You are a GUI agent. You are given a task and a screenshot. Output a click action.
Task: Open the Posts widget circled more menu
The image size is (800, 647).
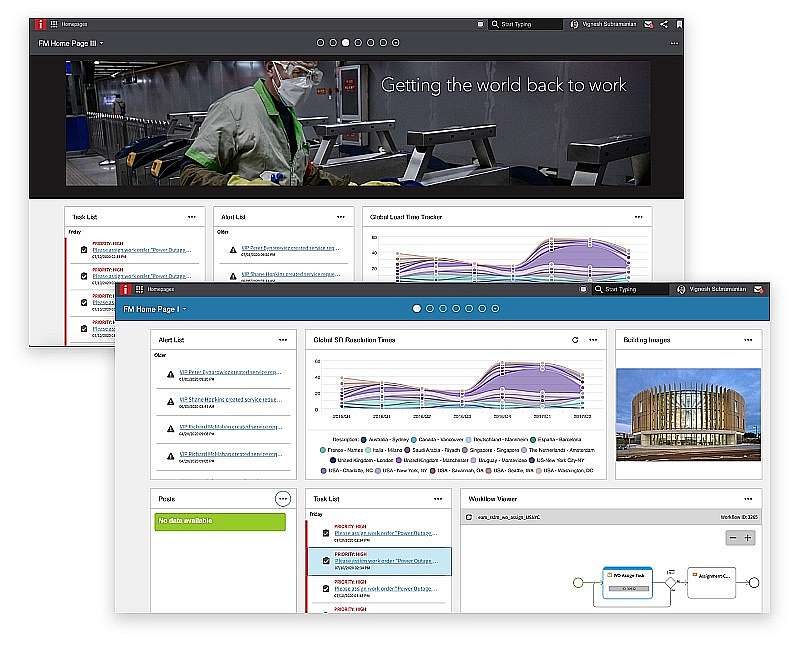point(283,499)
